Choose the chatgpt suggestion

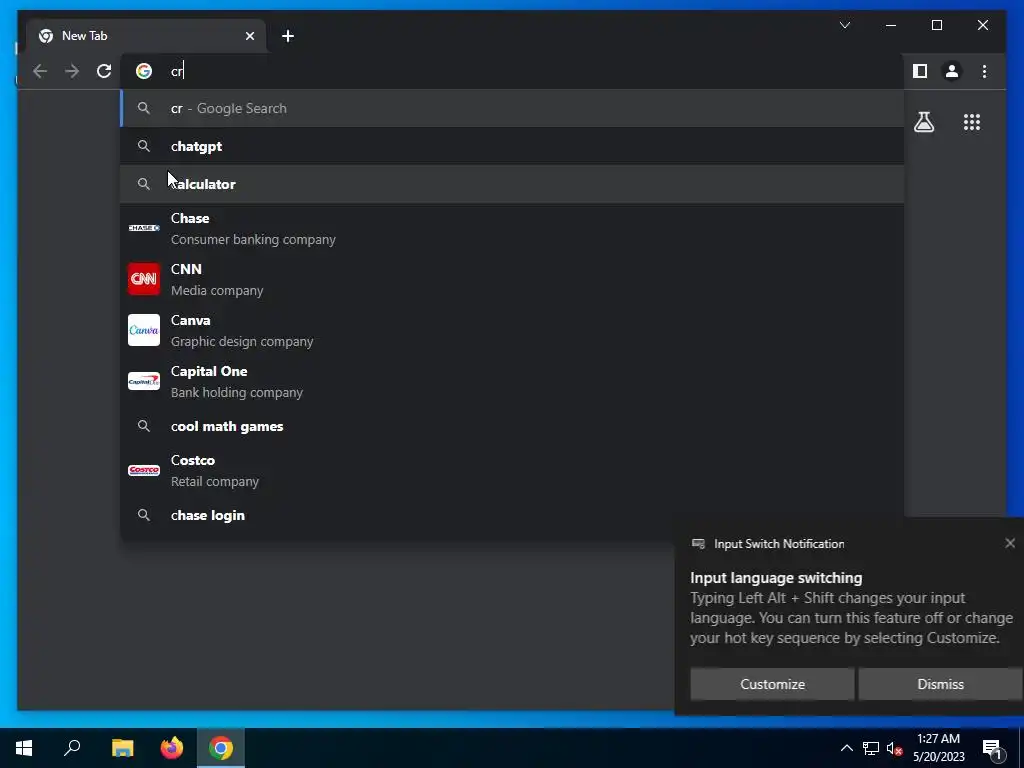pyautogui.click(x=512, y=146)
